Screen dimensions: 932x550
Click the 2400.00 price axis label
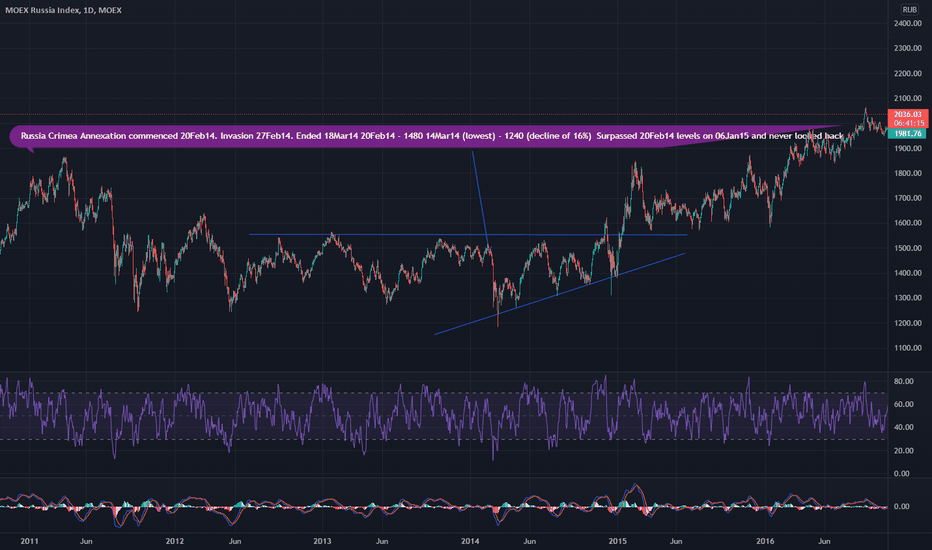pos(907,23)
